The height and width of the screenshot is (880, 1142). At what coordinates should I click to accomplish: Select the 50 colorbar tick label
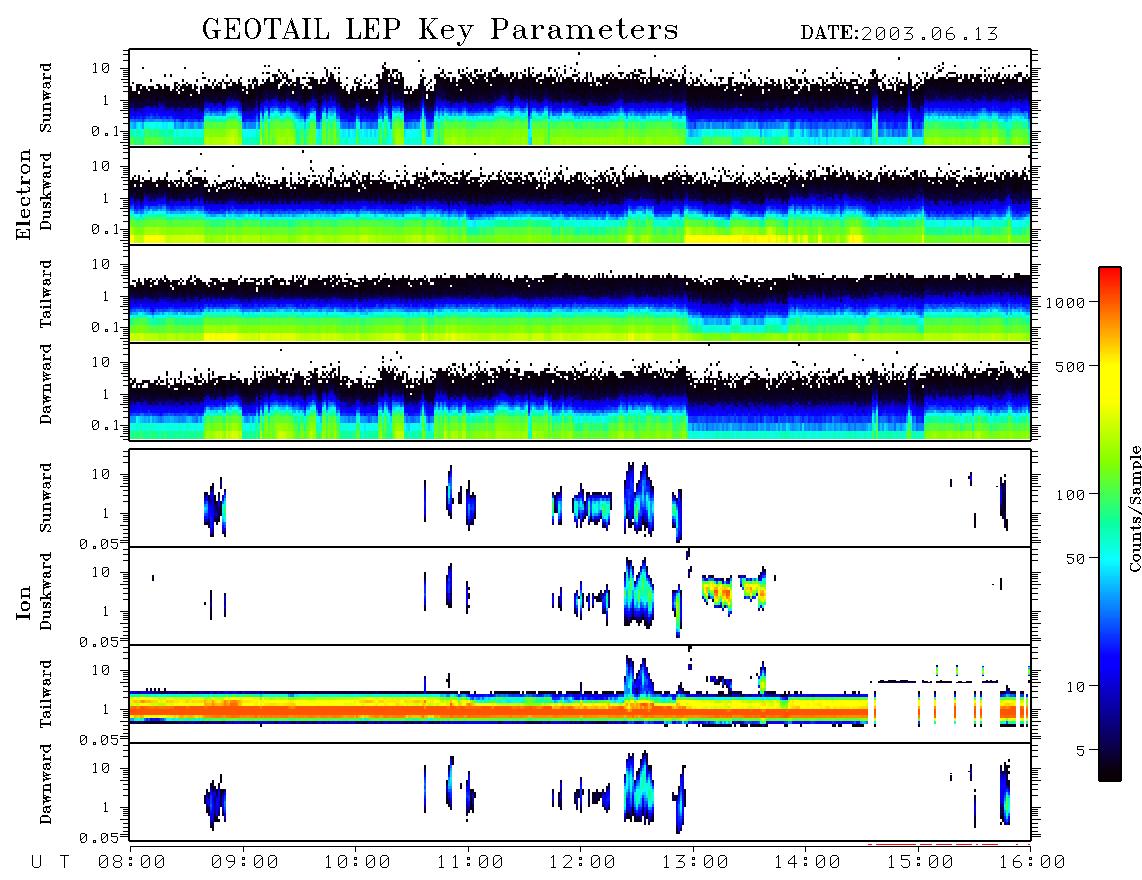[x=1075, y=559]
